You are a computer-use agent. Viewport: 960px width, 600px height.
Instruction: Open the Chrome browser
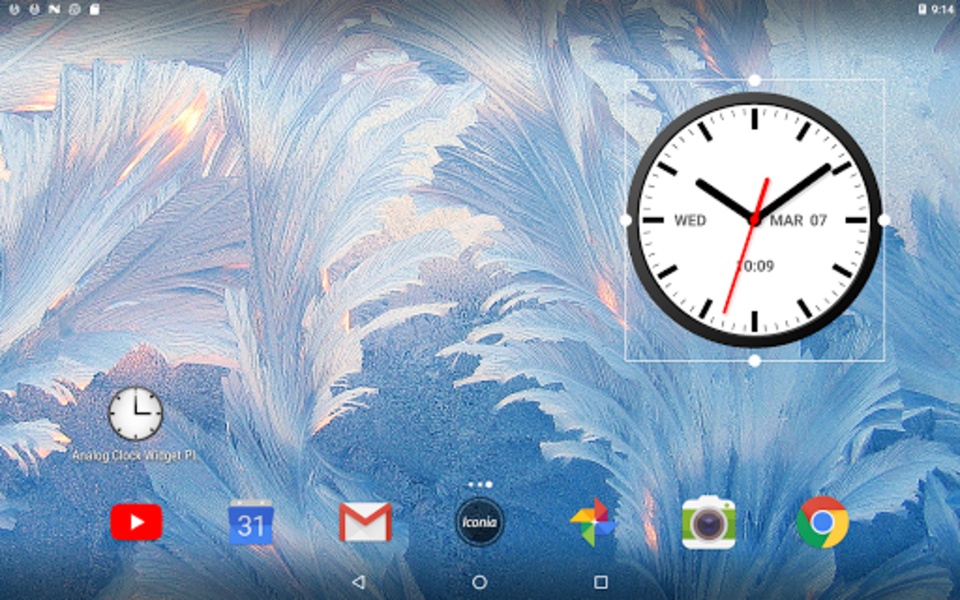click(822, 522)
